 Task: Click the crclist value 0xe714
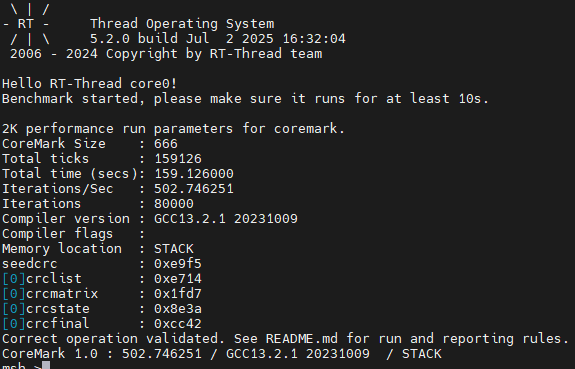pyautogui.click(x=178, y=279)
